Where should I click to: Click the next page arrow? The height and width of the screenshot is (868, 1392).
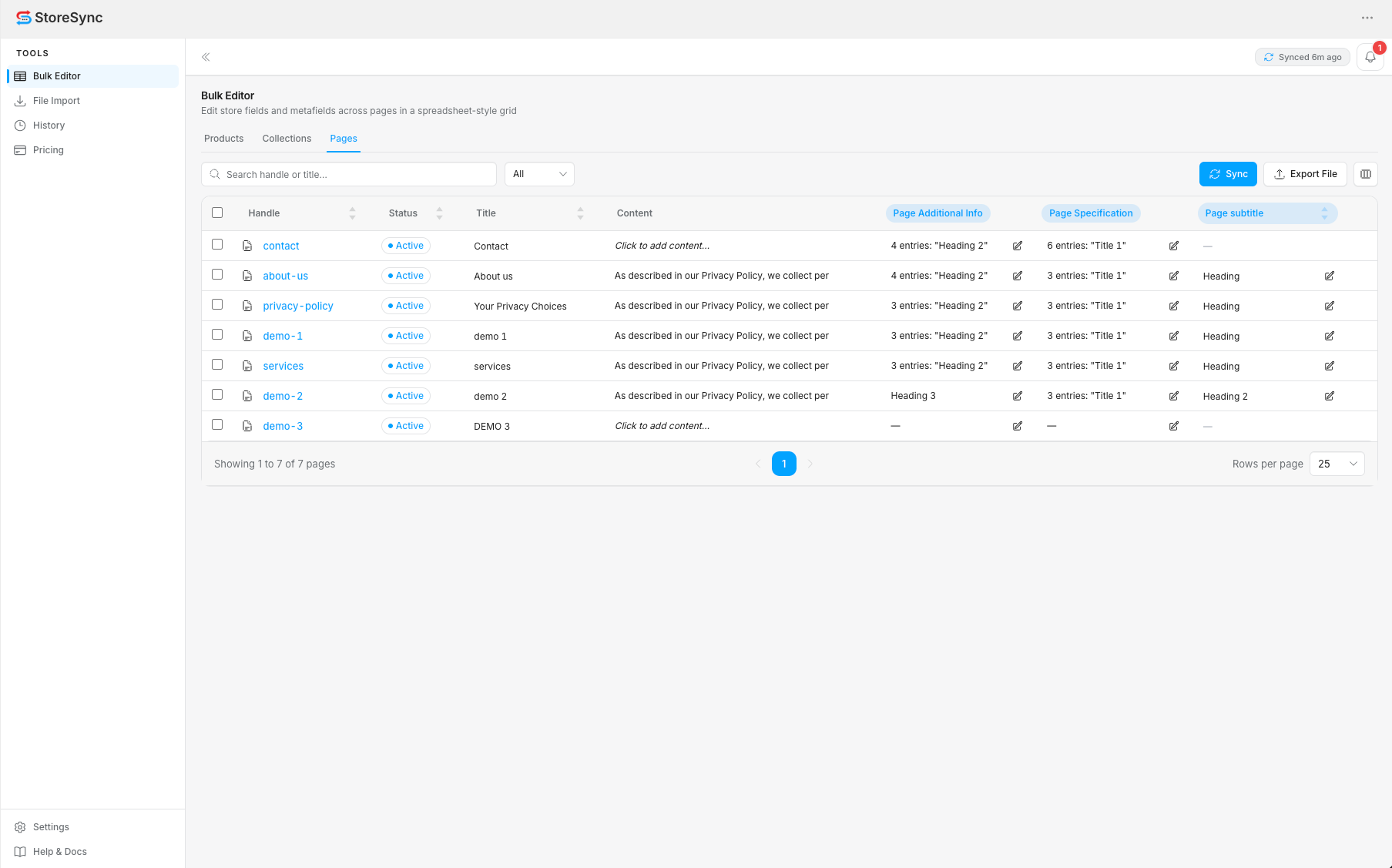[810, 464]
